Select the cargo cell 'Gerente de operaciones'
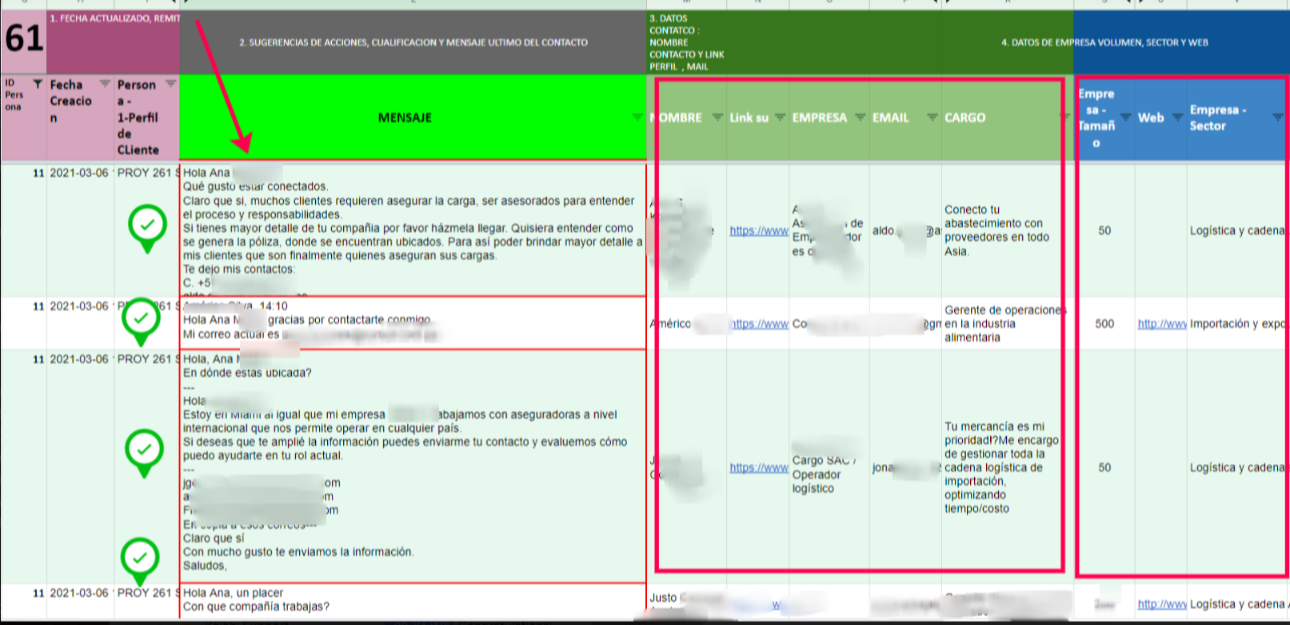This screenshot has height=625, width=1290. pyautogui.click(x=1007, y=323)
